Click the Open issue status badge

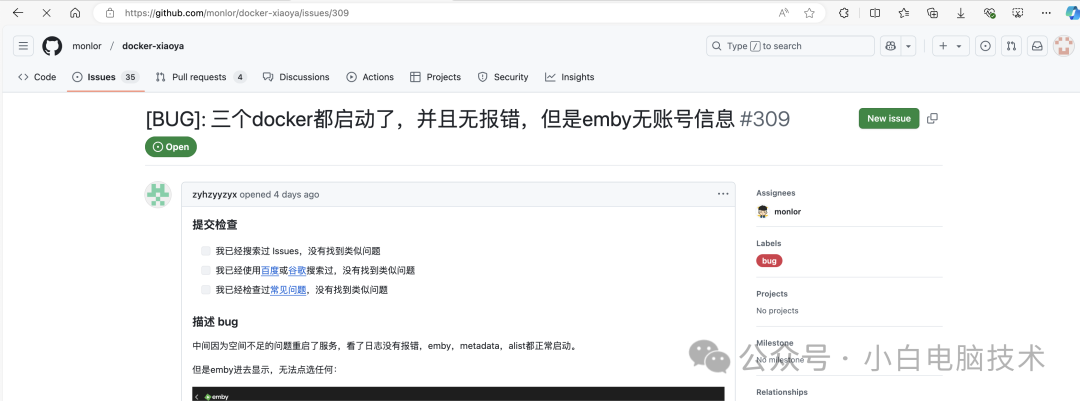[x=171, y=147]
